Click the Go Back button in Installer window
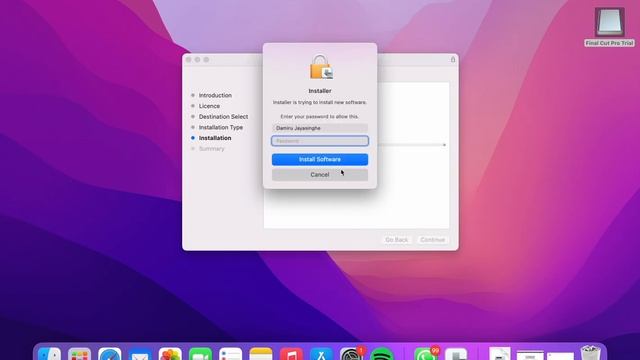Image resolution: width=640 pixels, height=360 pixels. (x=396, y=240)
